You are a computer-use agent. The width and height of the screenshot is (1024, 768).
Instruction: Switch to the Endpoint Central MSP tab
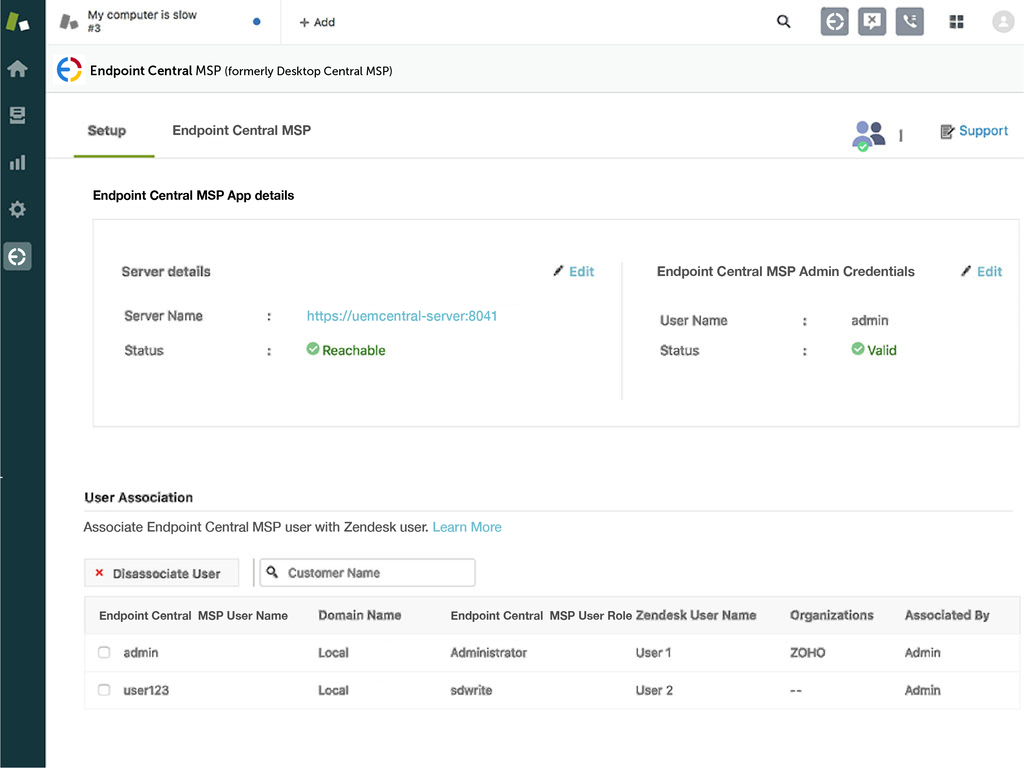[x=241, y=130]
